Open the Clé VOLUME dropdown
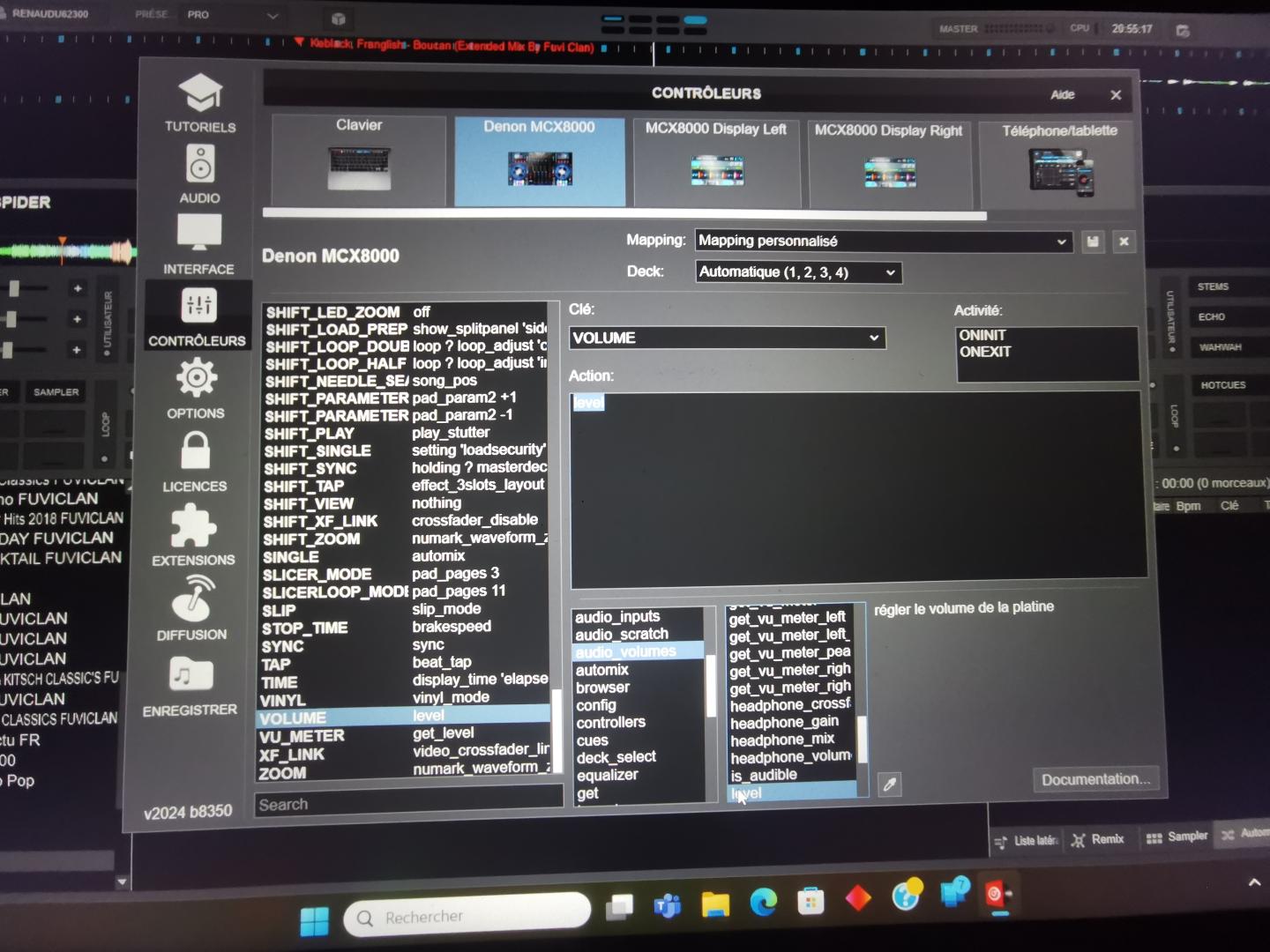The height and width of the screenshot is (952, 1270). pos(728,338)
